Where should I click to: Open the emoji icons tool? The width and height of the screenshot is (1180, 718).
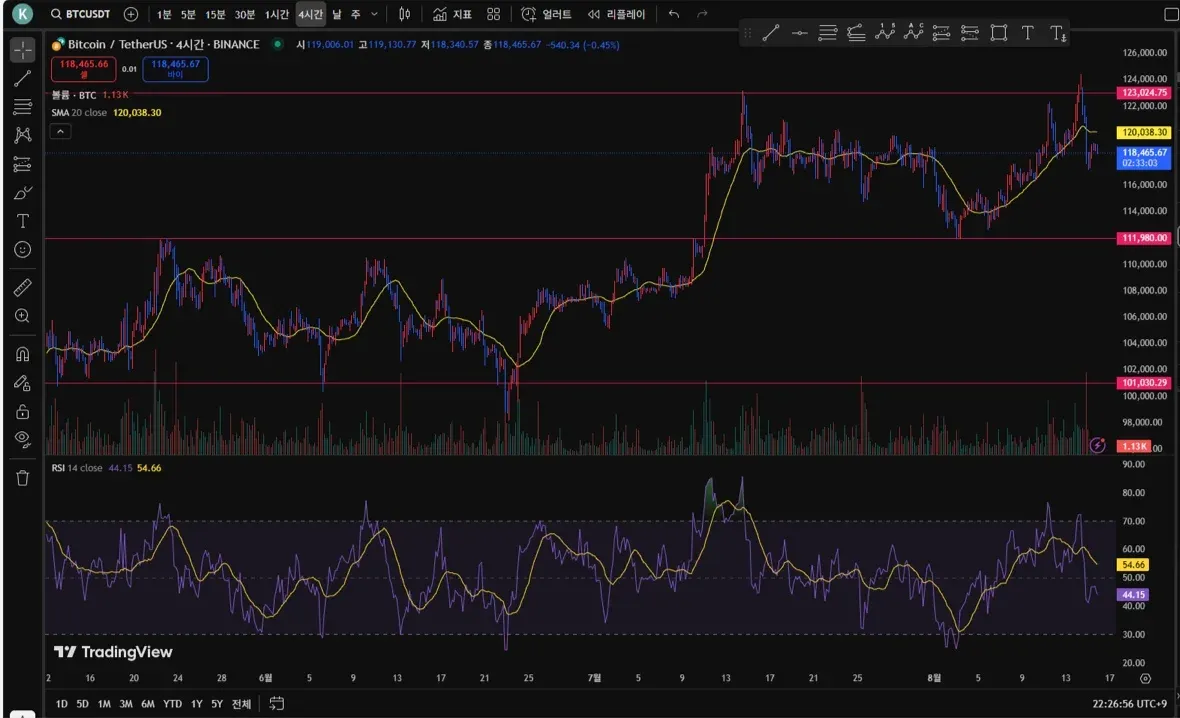pyautogui.click(x=22, y=249)
